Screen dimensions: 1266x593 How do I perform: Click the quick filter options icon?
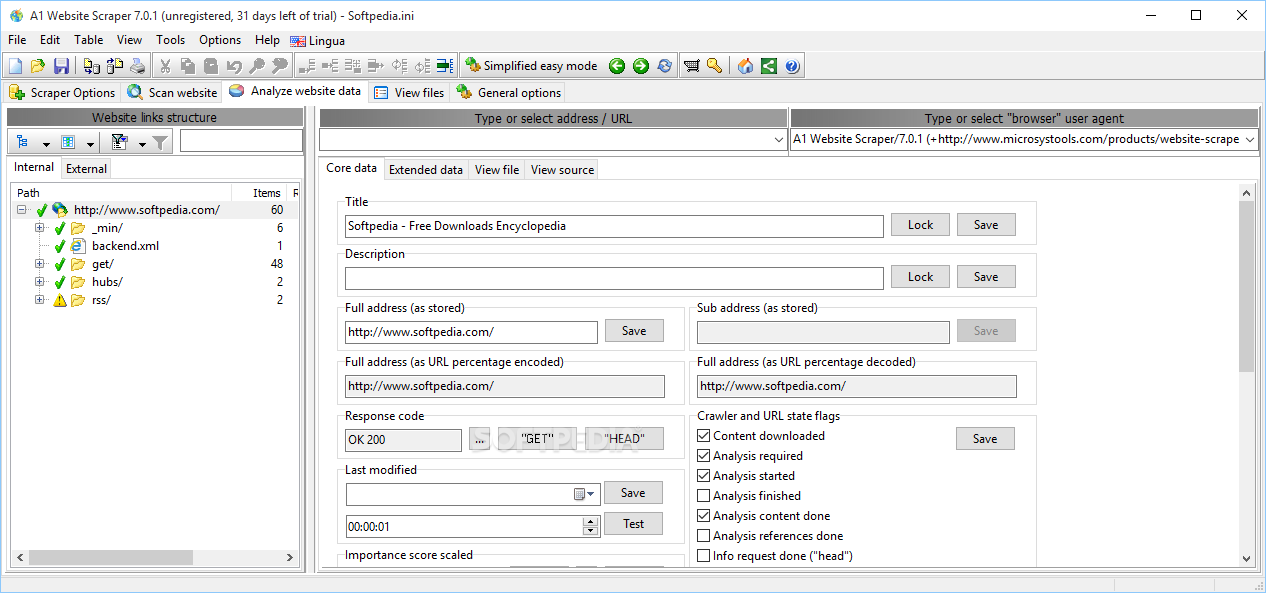pyautogui.click(x=119, y=142)
